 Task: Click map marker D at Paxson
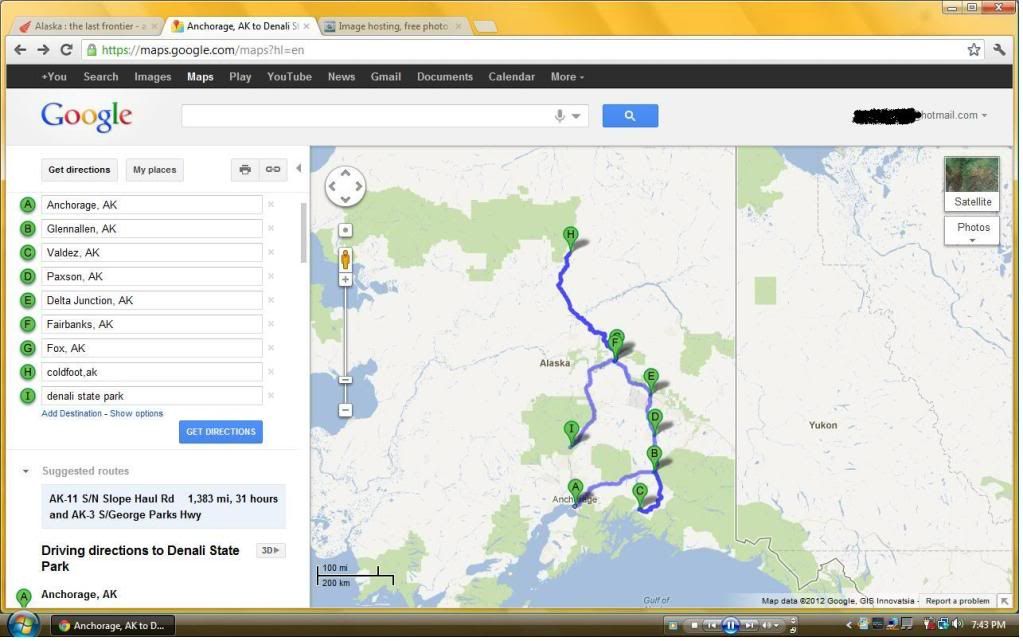click(x=654, y=420)
